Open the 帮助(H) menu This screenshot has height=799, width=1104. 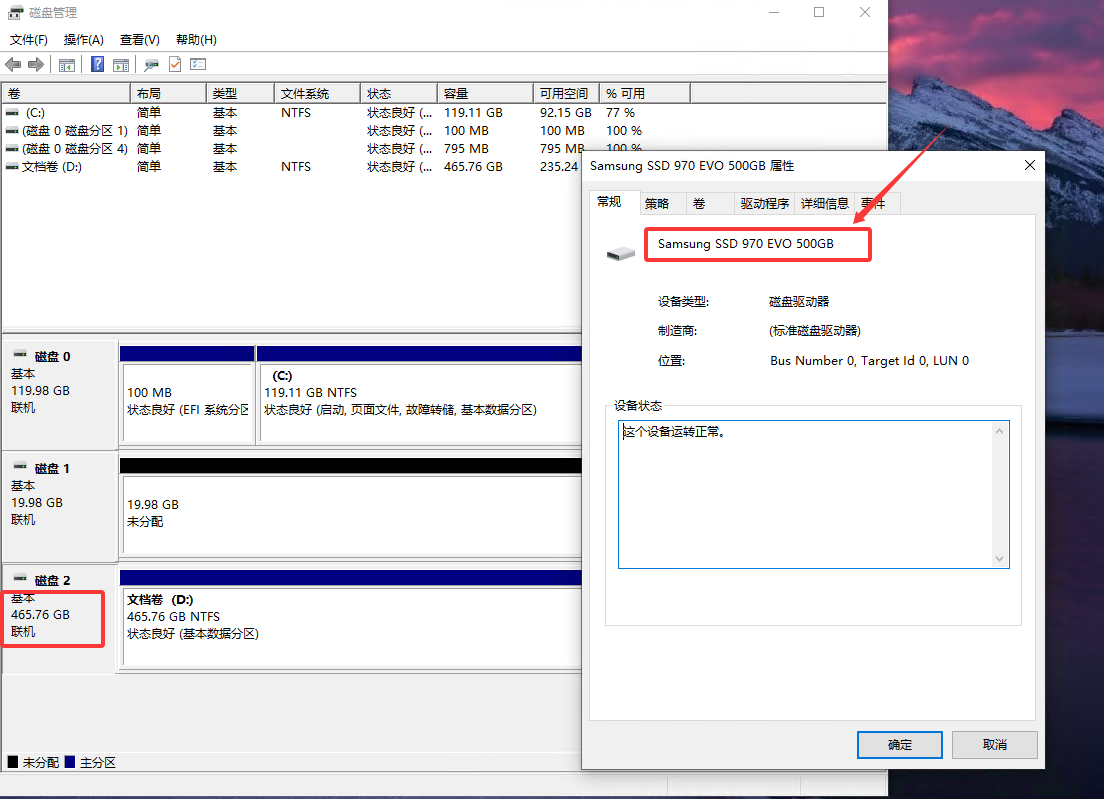[x=196, y=40]
